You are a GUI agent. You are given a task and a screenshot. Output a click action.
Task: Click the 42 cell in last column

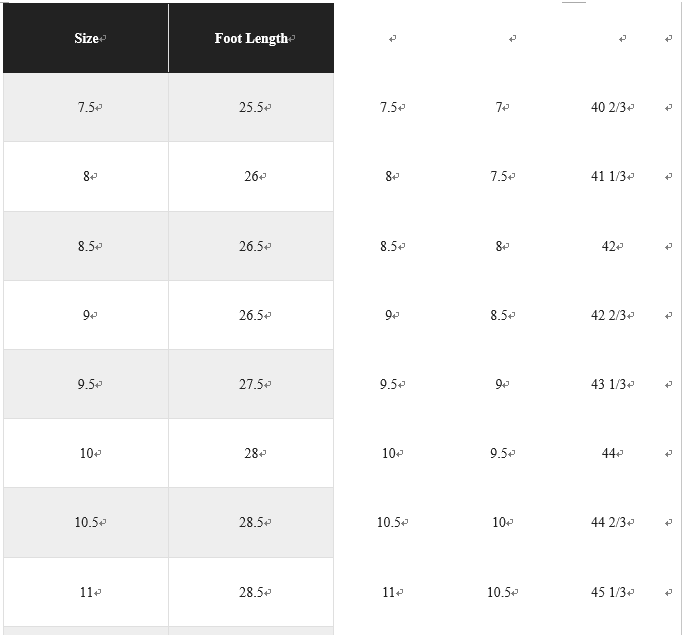[x=608, y=246]
